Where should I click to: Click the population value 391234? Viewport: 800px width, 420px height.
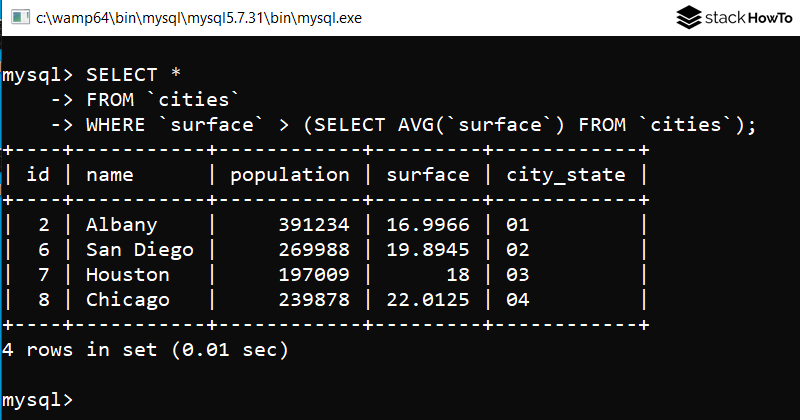314,225
